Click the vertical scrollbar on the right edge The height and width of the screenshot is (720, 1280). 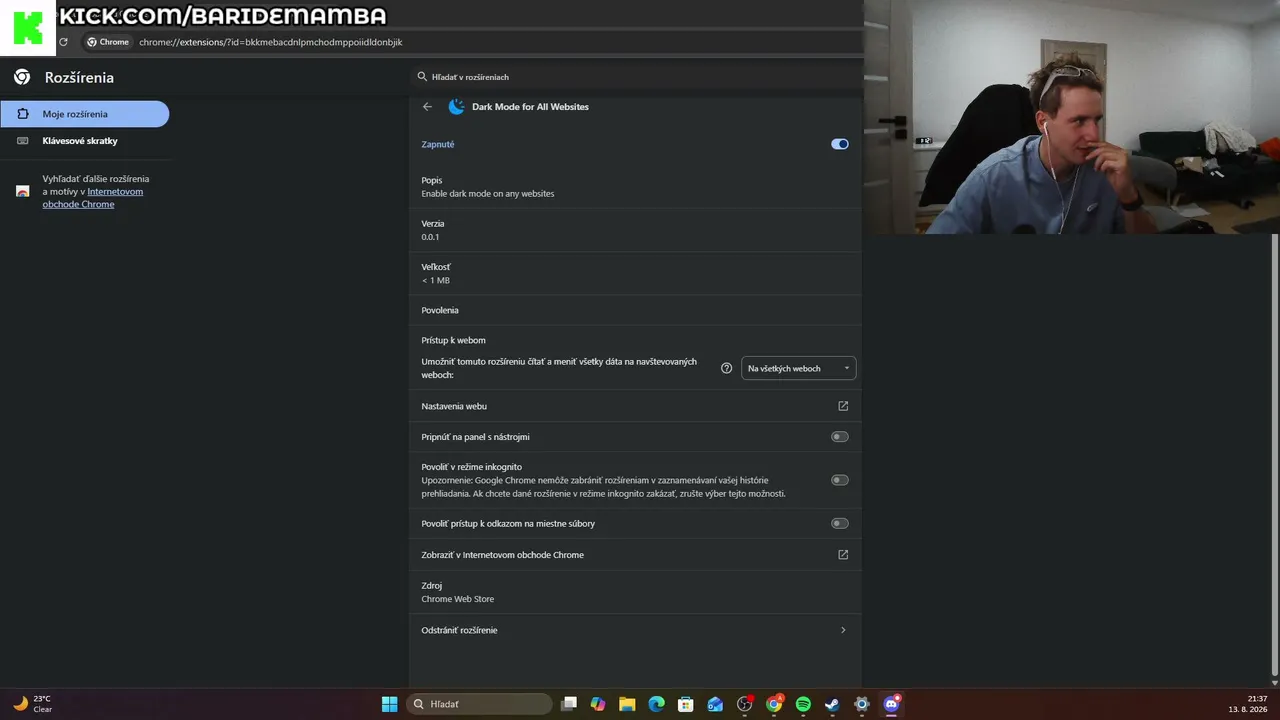pos(1275,455)
